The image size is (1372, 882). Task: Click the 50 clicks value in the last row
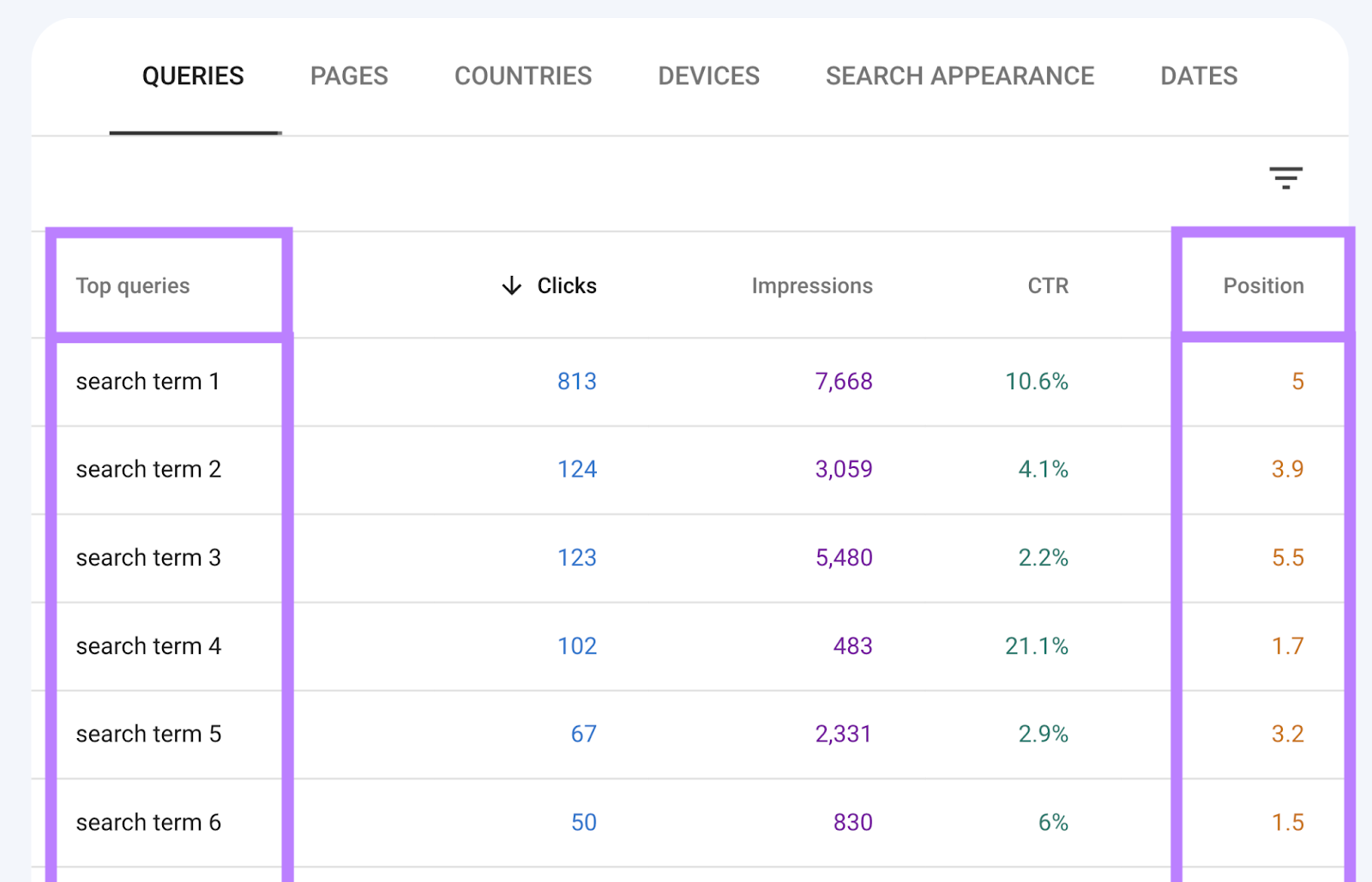pyautogui.click(x=583, y=822)
